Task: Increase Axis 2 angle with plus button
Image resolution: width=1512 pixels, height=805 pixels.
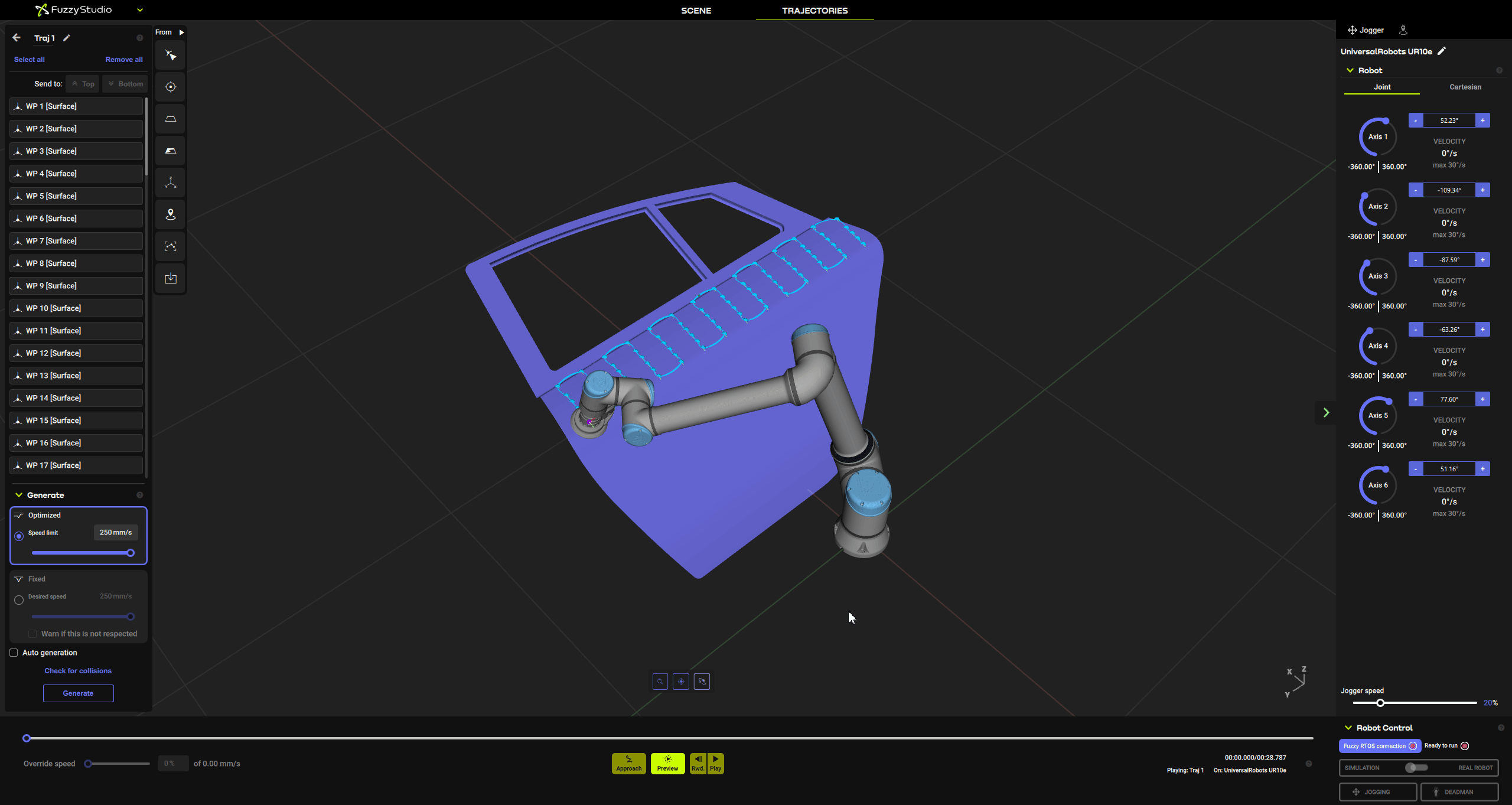Action: (1482, 190)
